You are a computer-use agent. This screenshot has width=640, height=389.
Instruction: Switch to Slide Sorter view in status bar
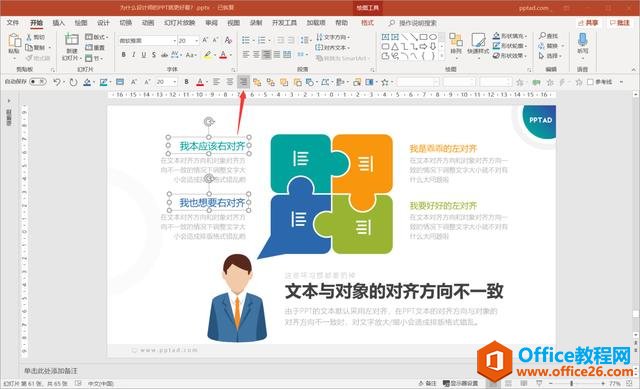pos(509,384)
